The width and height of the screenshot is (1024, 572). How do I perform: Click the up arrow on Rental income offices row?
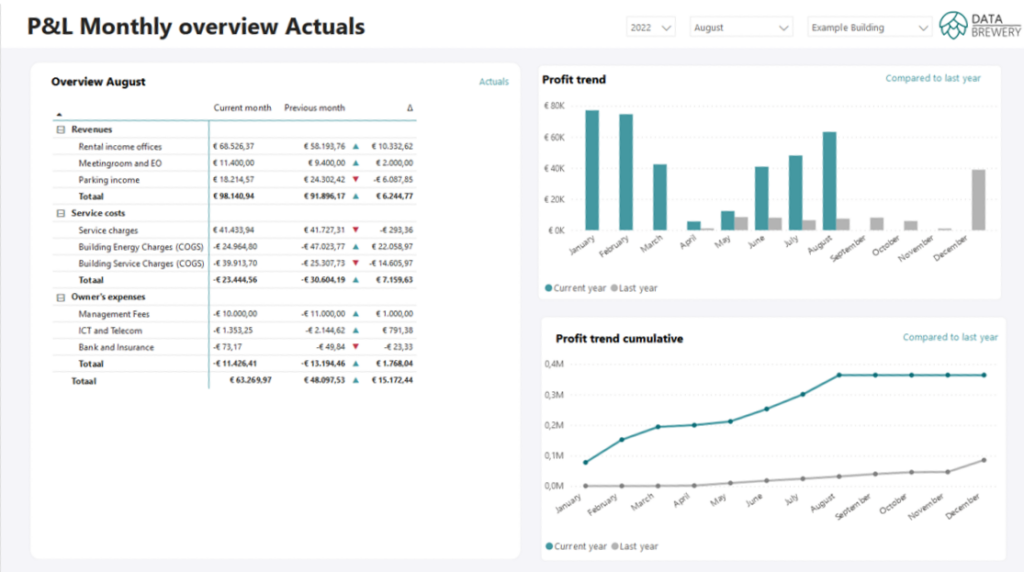pos(355,147)
